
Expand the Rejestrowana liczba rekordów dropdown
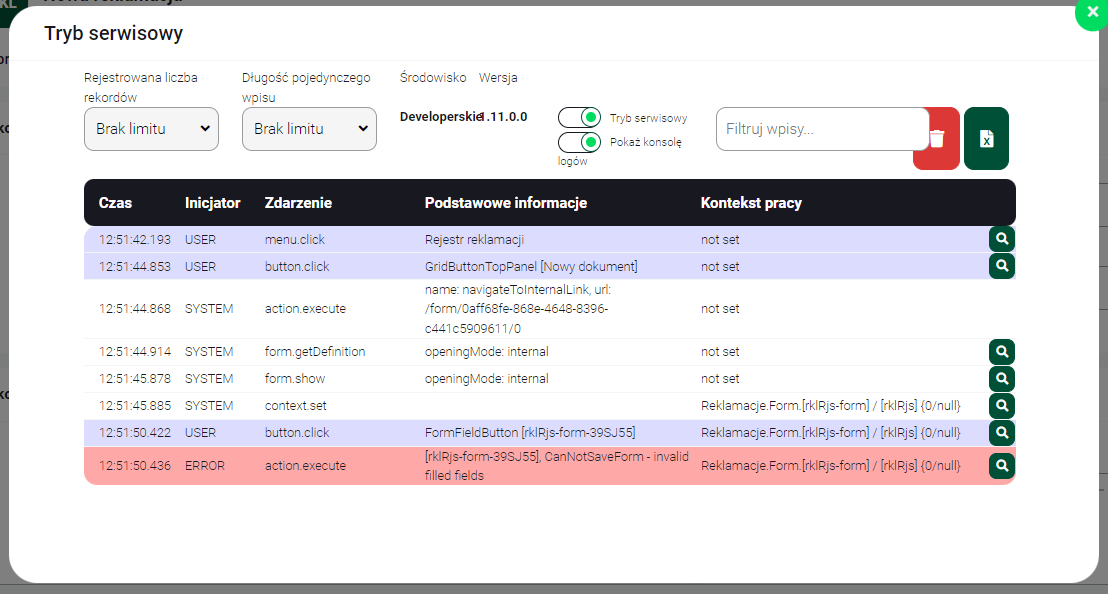click(151, 129)
